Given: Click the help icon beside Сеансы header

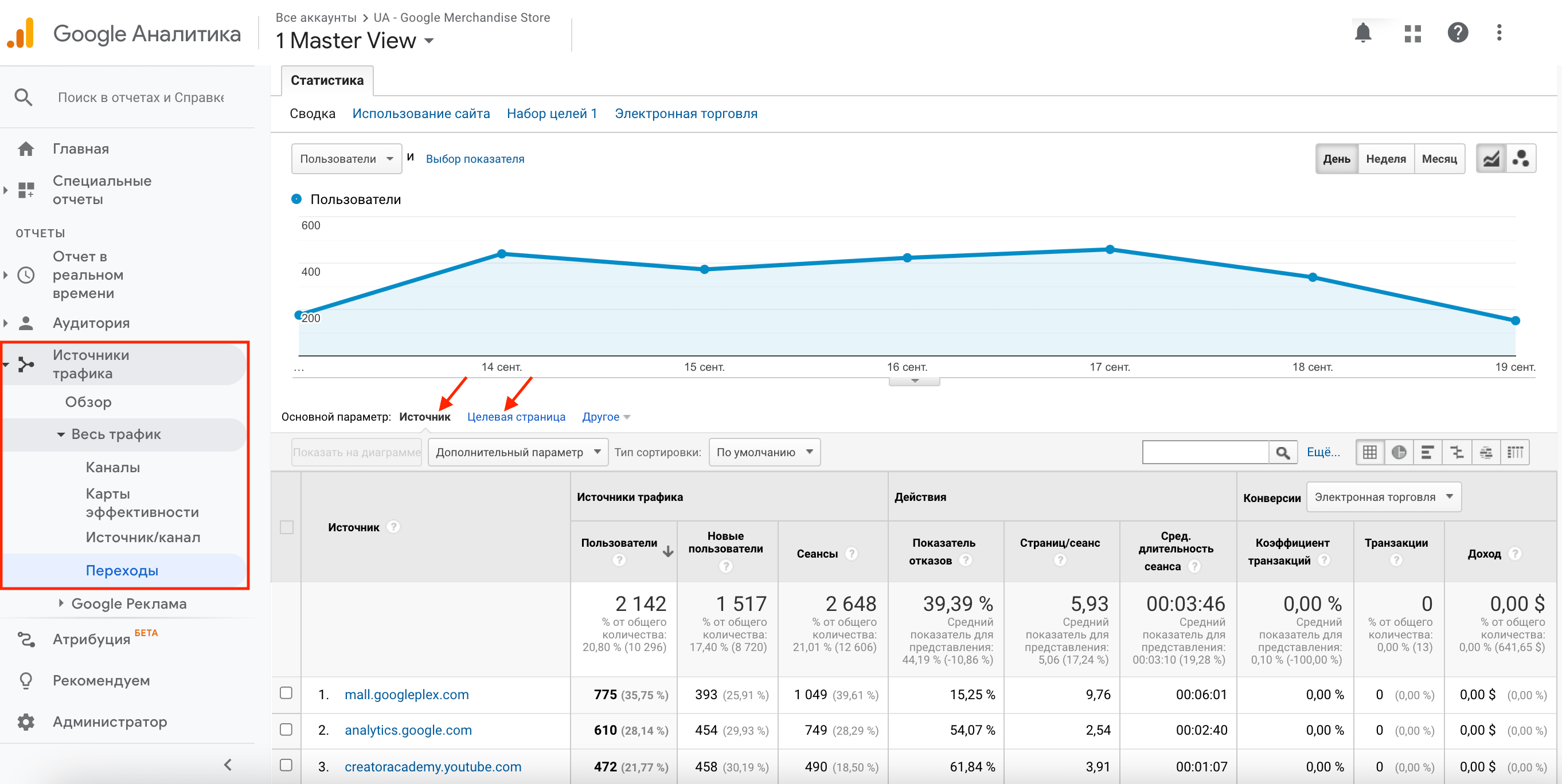Looking at the screenshot, I should point(852,553).
